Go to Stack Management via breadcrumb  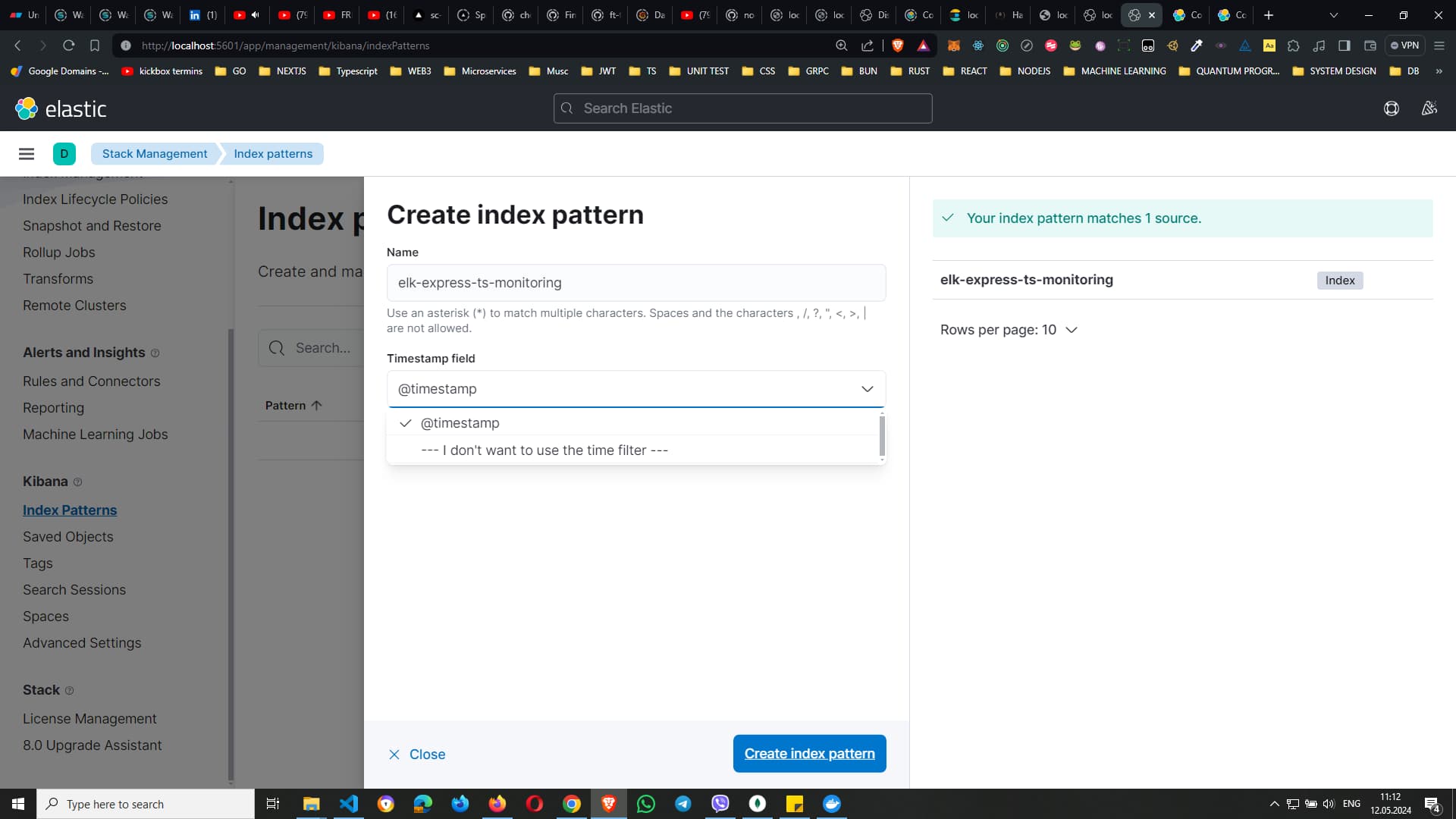[154, 154]
